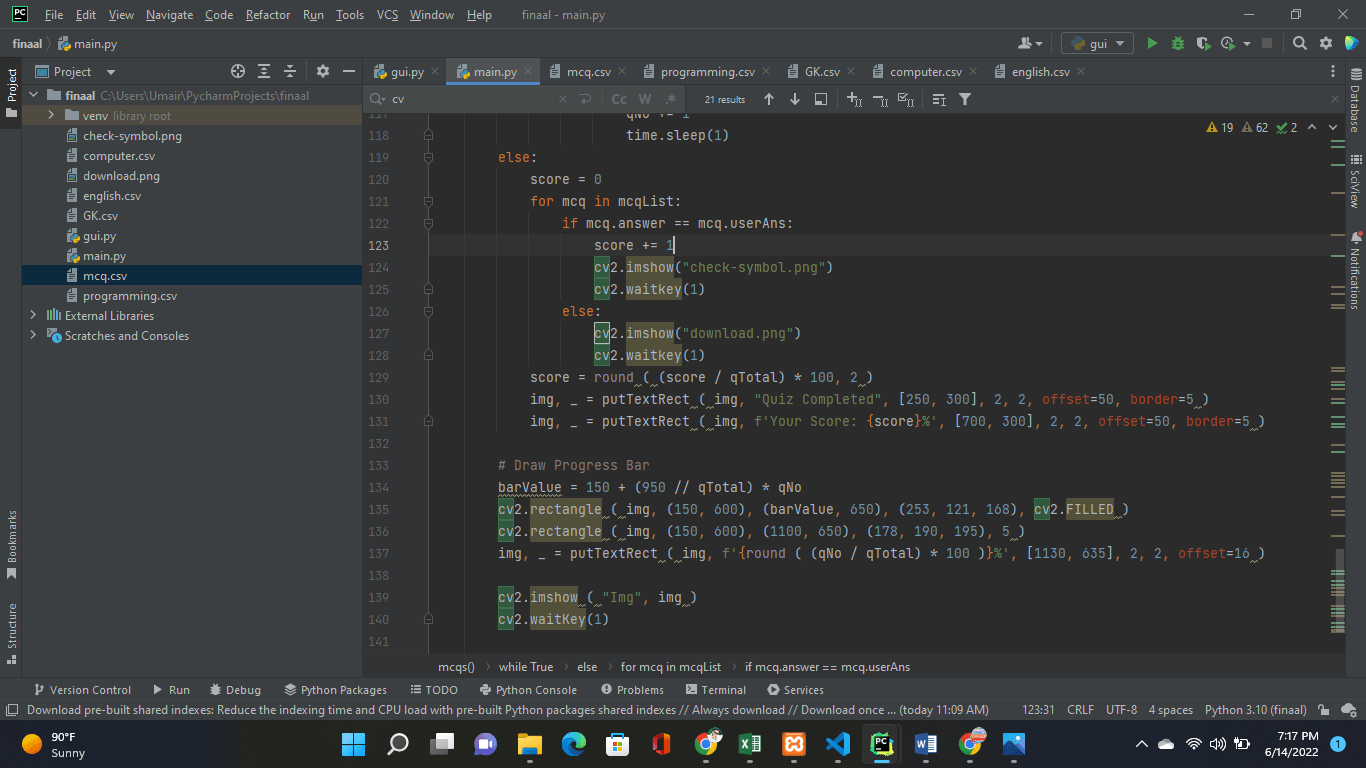Click Collapse All in Project panel
1366x768 pixels.
click(x=290, y=71)
